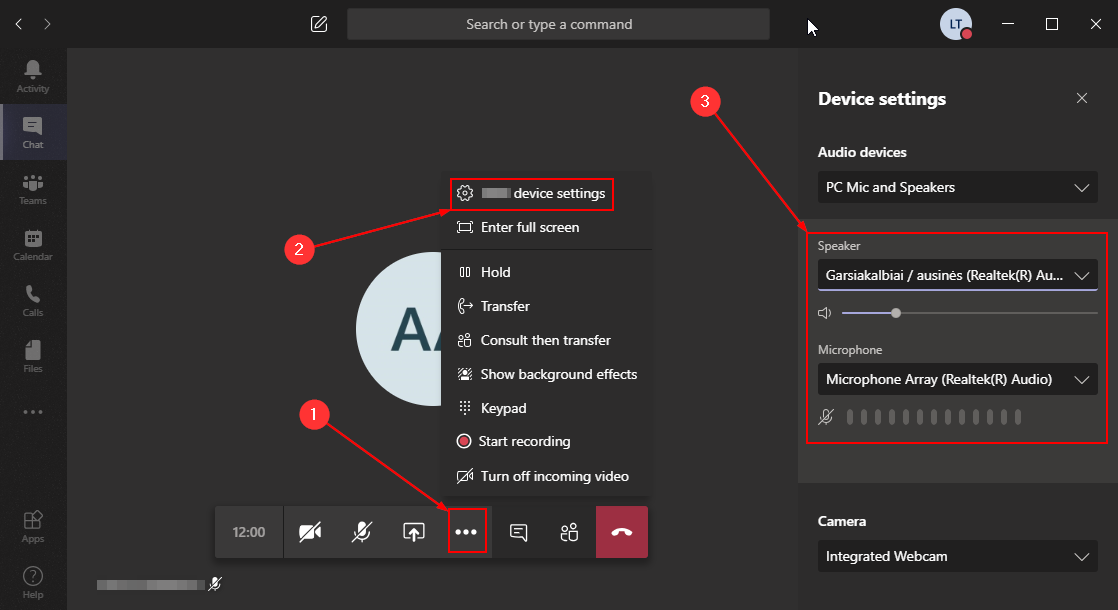Toggle the camera on or off
Screen dimensions: 1118x610
click(x=310, y=532)
